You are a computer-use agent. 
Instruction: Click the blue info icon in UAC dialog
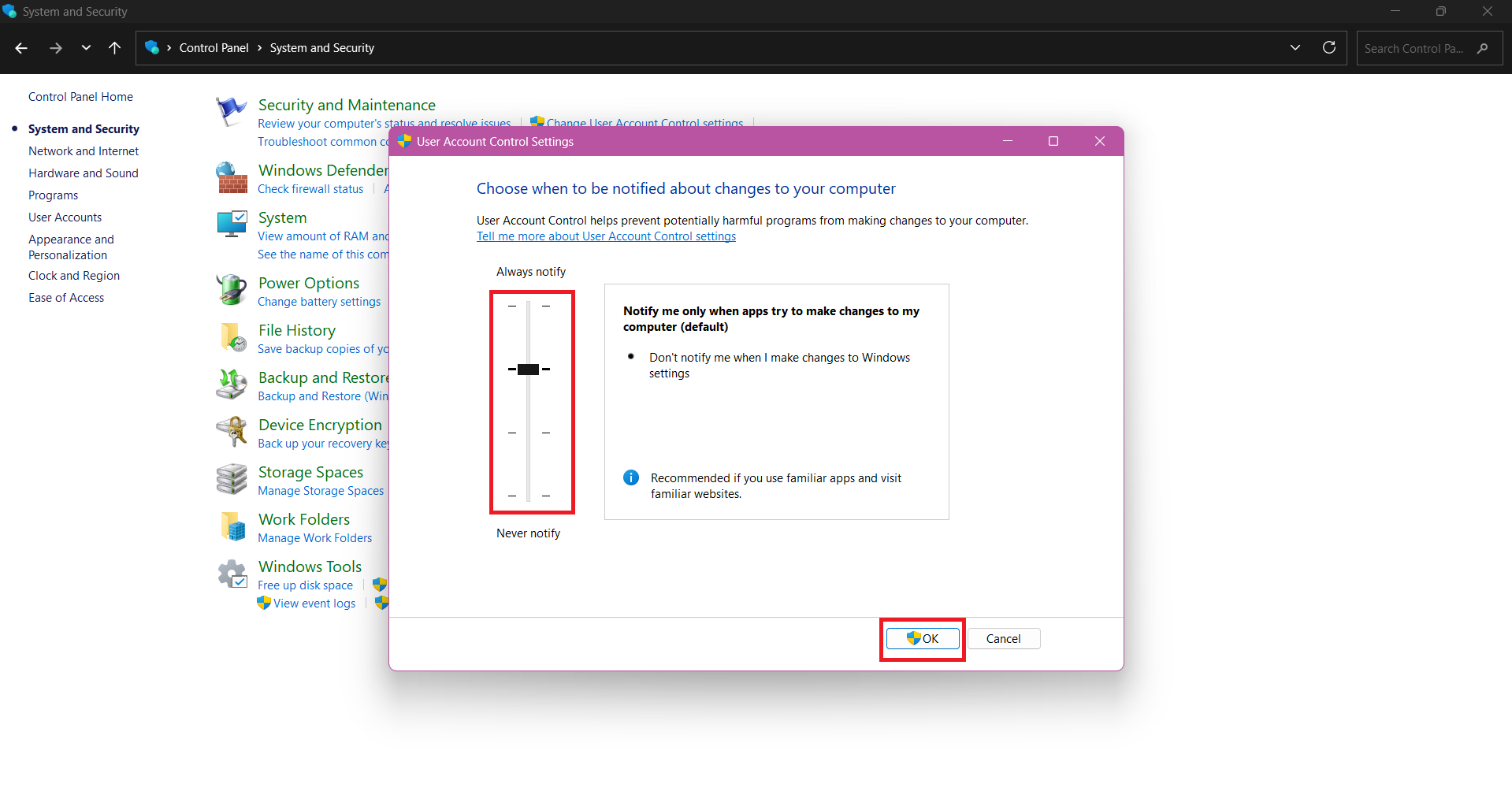click(631, 477)
